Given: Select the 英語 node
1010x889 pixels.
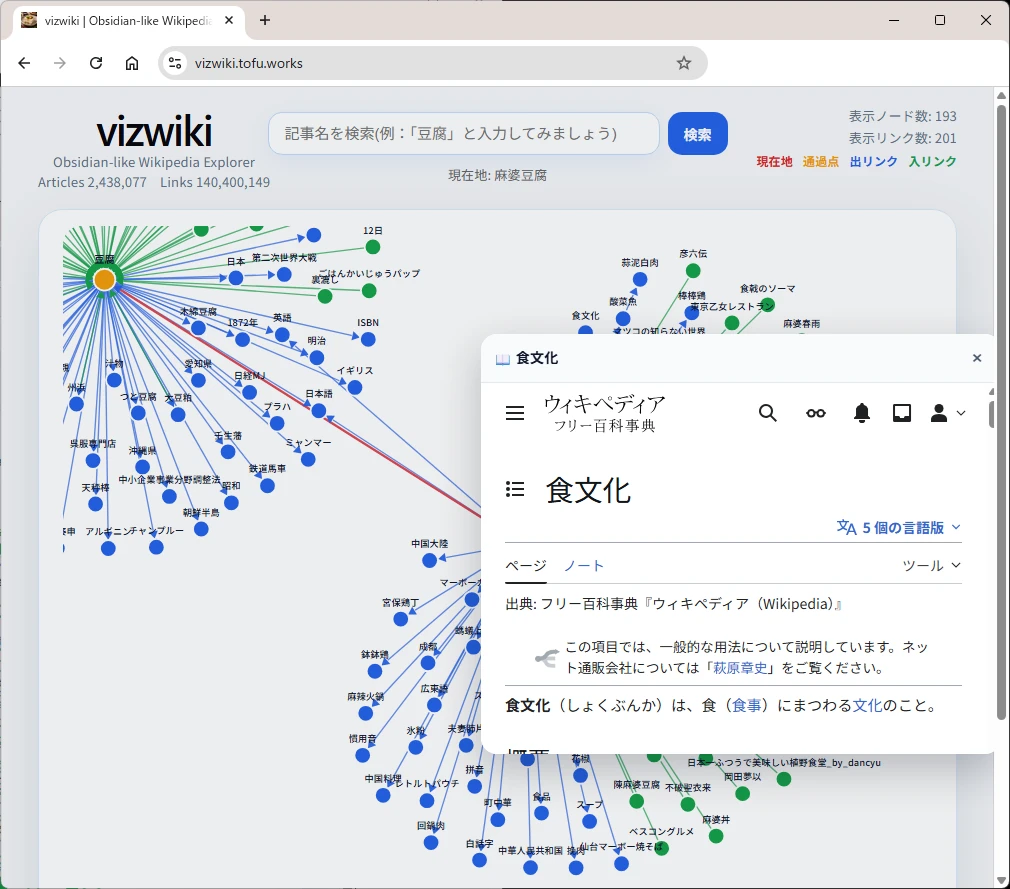Looking at the screenshot, I should pyautogui.click(x=282, y=334).
